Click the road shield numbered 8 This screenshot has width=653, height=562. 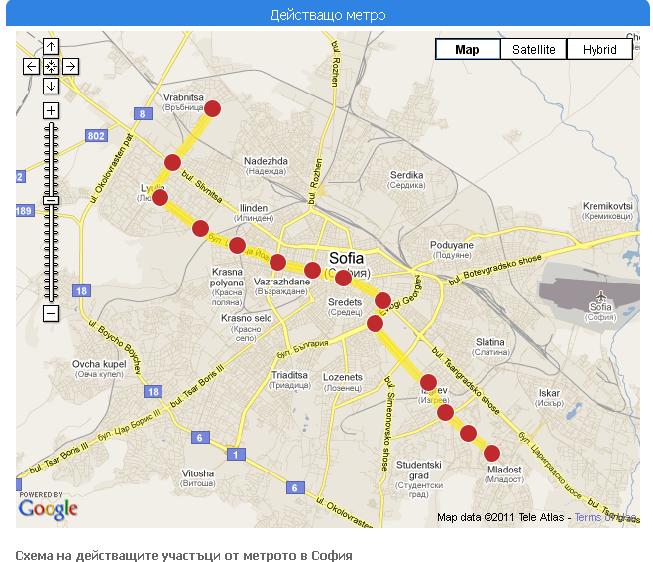(143, 114)
